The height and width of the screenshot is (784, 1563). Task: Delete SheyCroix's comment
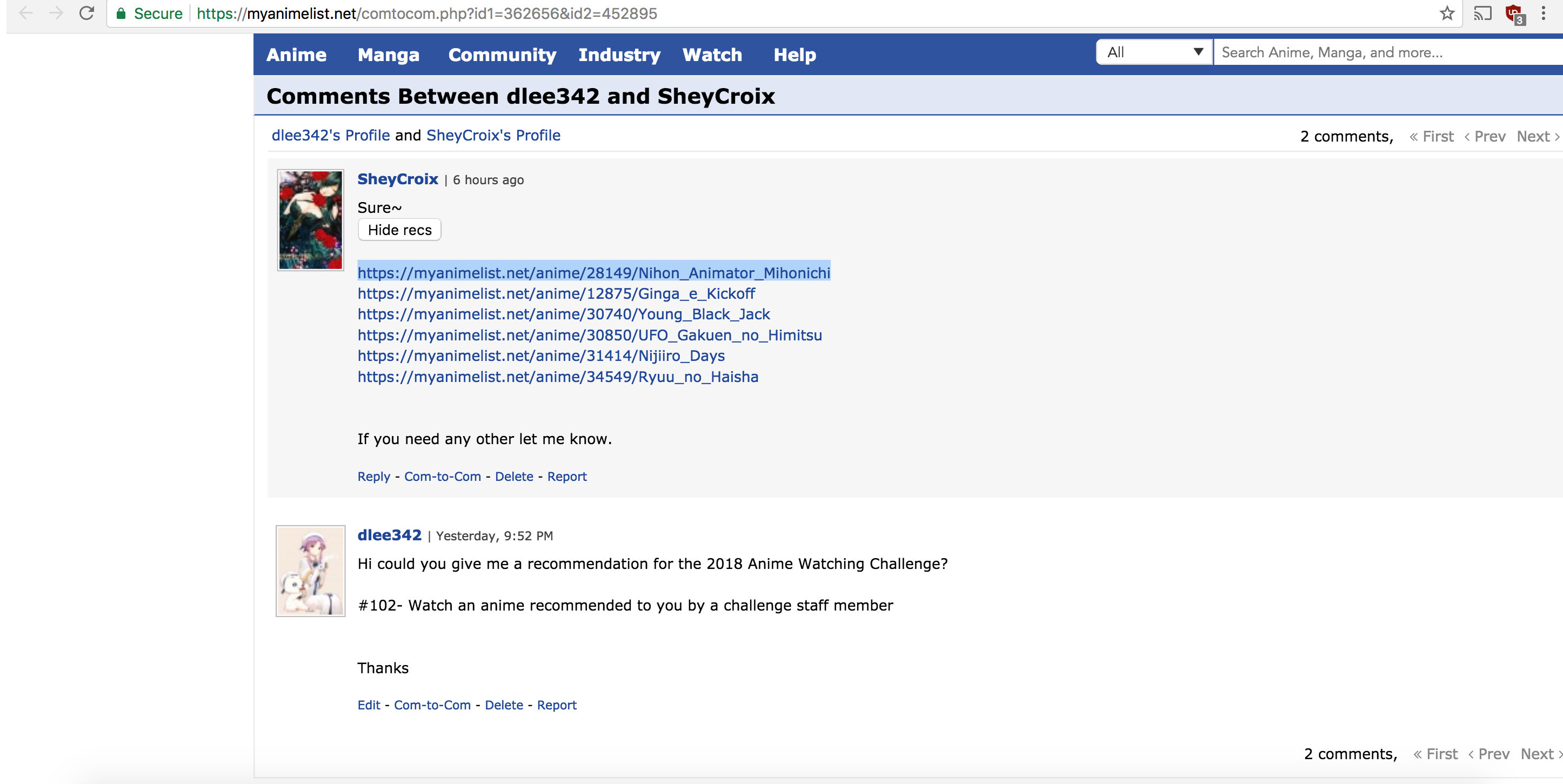point(514,477)
